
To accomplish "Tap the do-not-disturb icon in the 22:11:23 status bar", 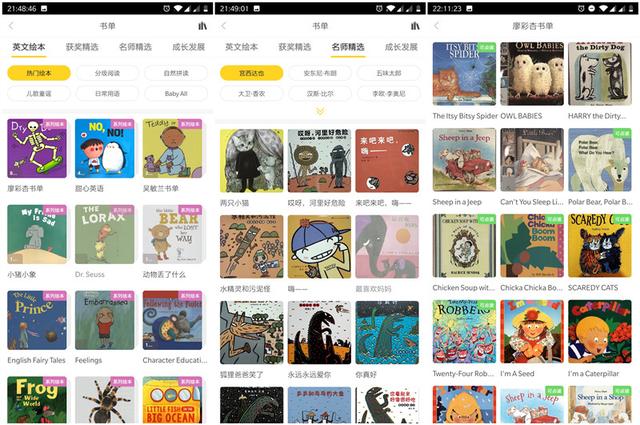I will point(591,8).
